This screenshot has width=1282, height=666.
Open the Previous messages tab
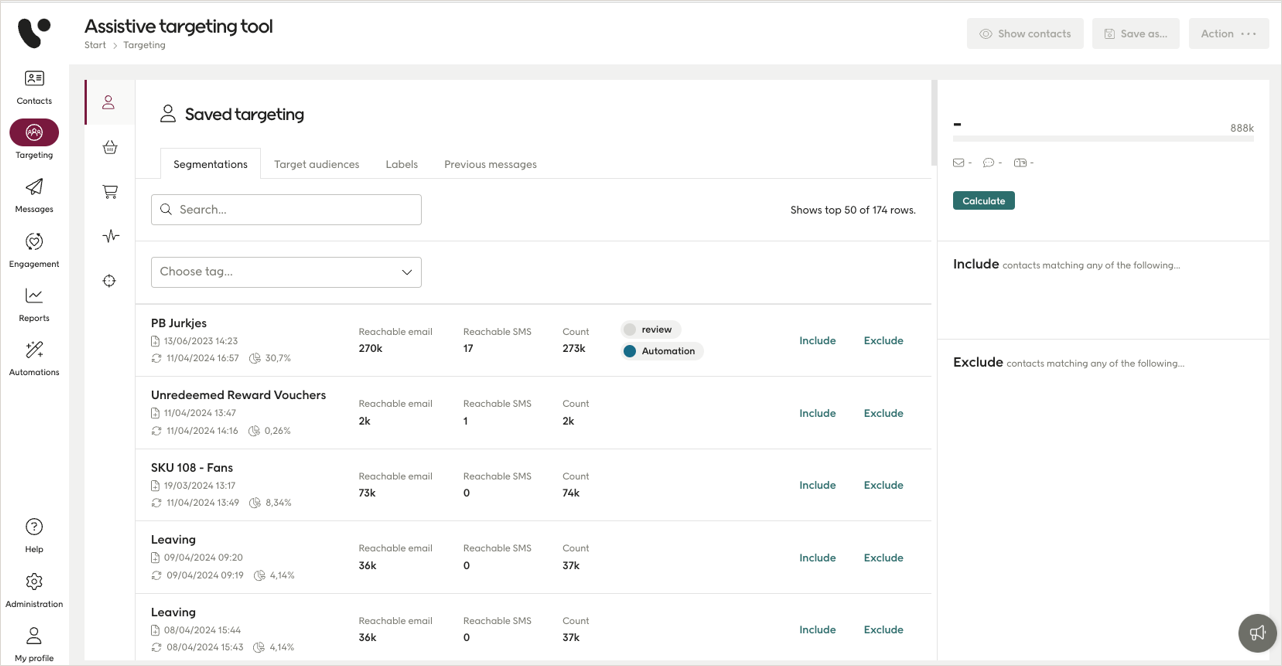pyautogui.click(x=490, y=163)
